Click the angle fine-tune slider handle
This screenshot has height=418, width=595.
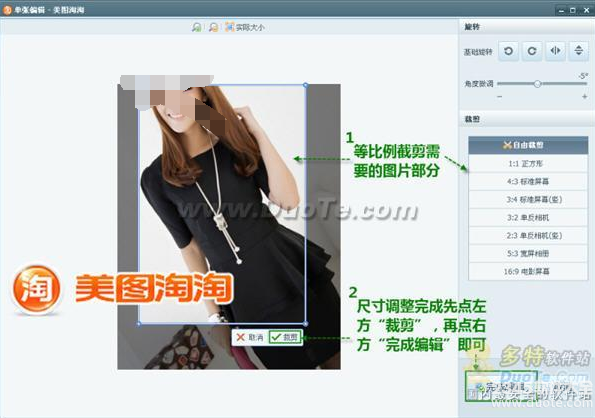tap(537, 84)
